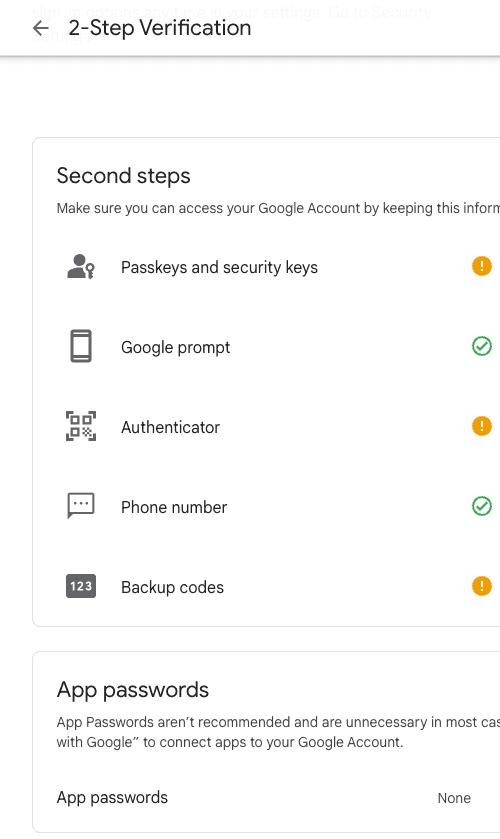Screen dimensions: 500x839
Task: Click the Second steps section heading
Action: click(x=124, y=176)
